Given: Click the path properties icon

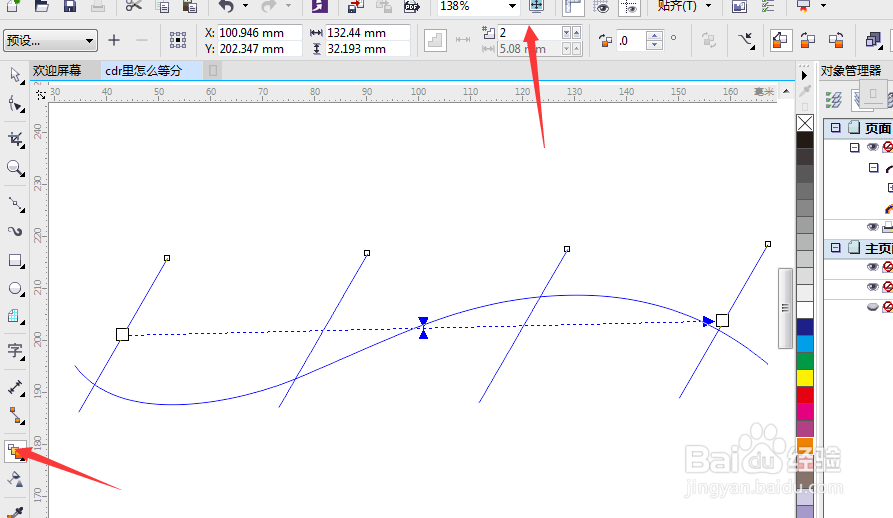Looking at the screenshot, I should (x=746, y=40).
